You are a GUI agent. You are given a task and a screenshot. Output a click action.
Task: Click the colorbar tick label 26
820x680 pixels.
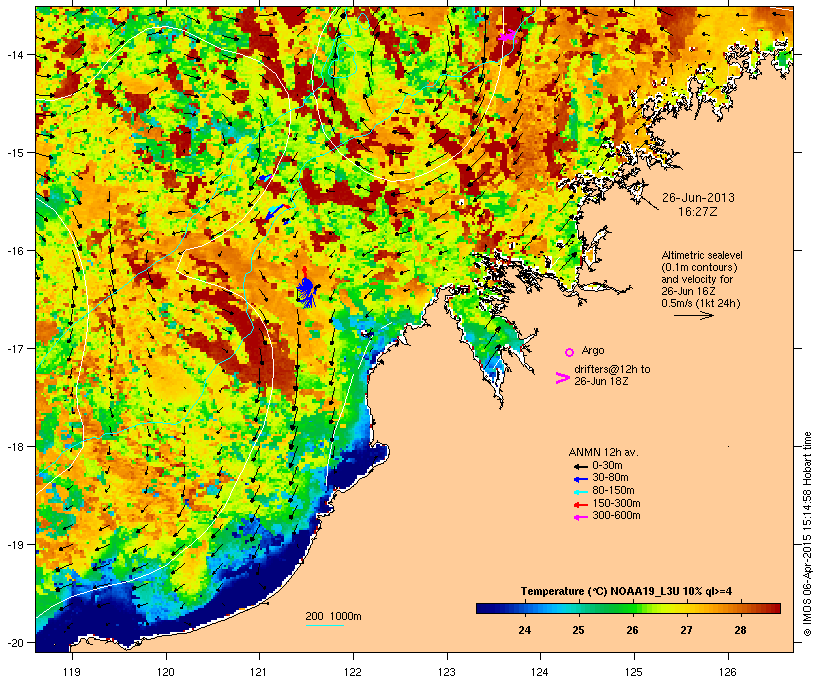click(632, 630)
